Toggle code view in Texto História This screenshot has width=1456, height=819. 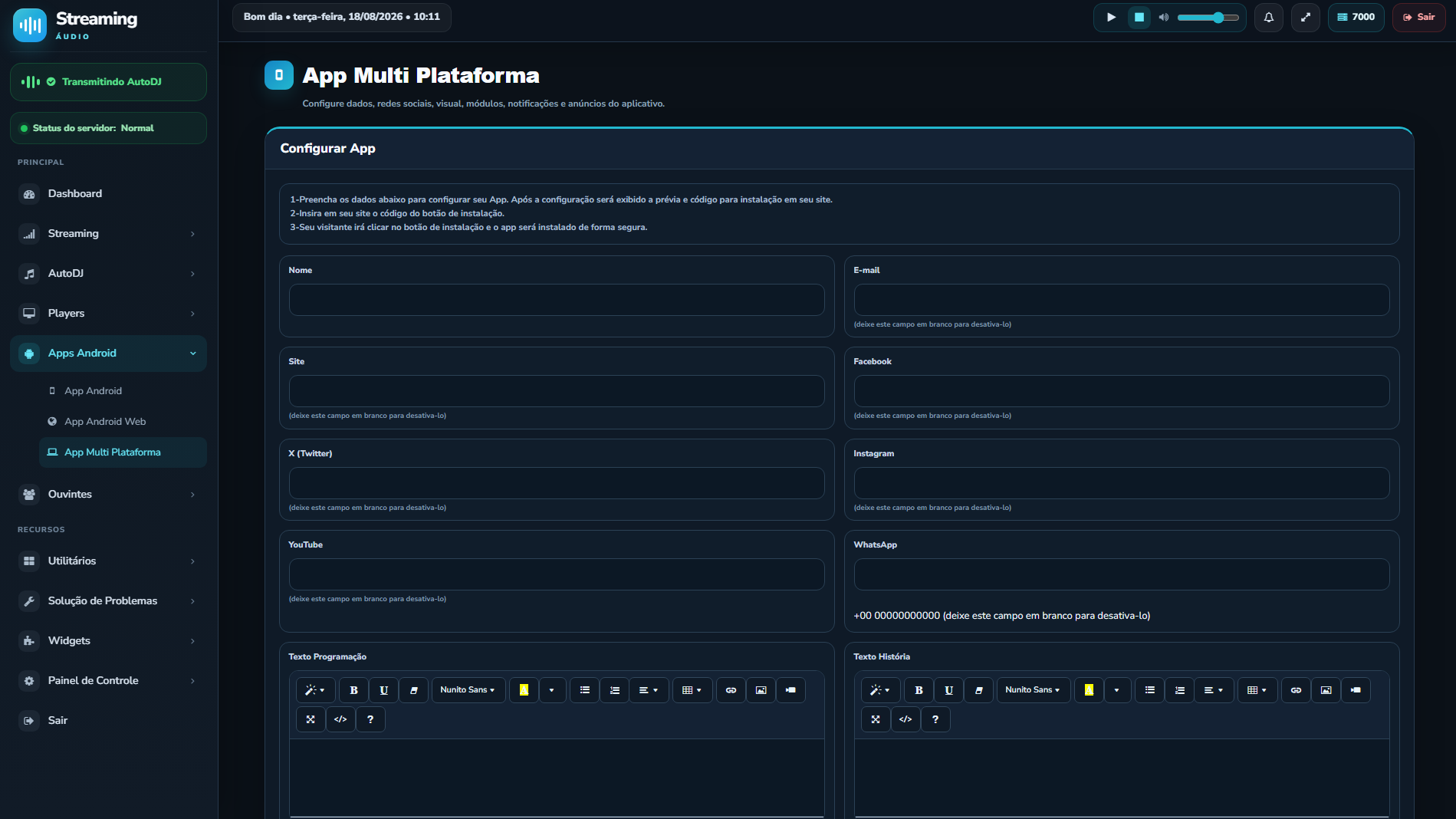pos(905,719)
